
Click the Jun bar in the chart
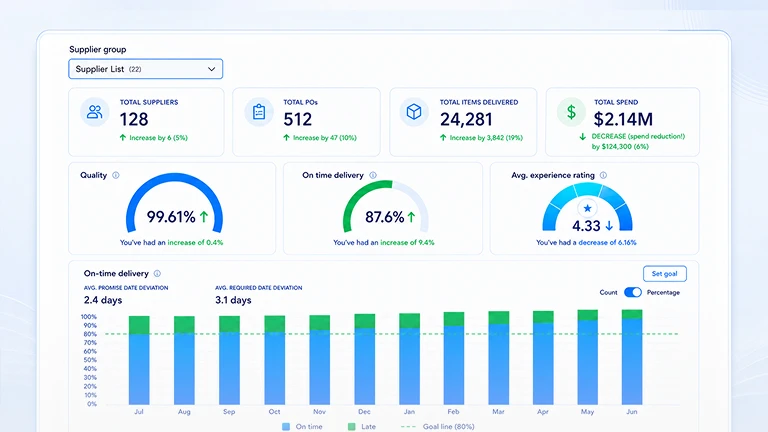pos(632,357)
